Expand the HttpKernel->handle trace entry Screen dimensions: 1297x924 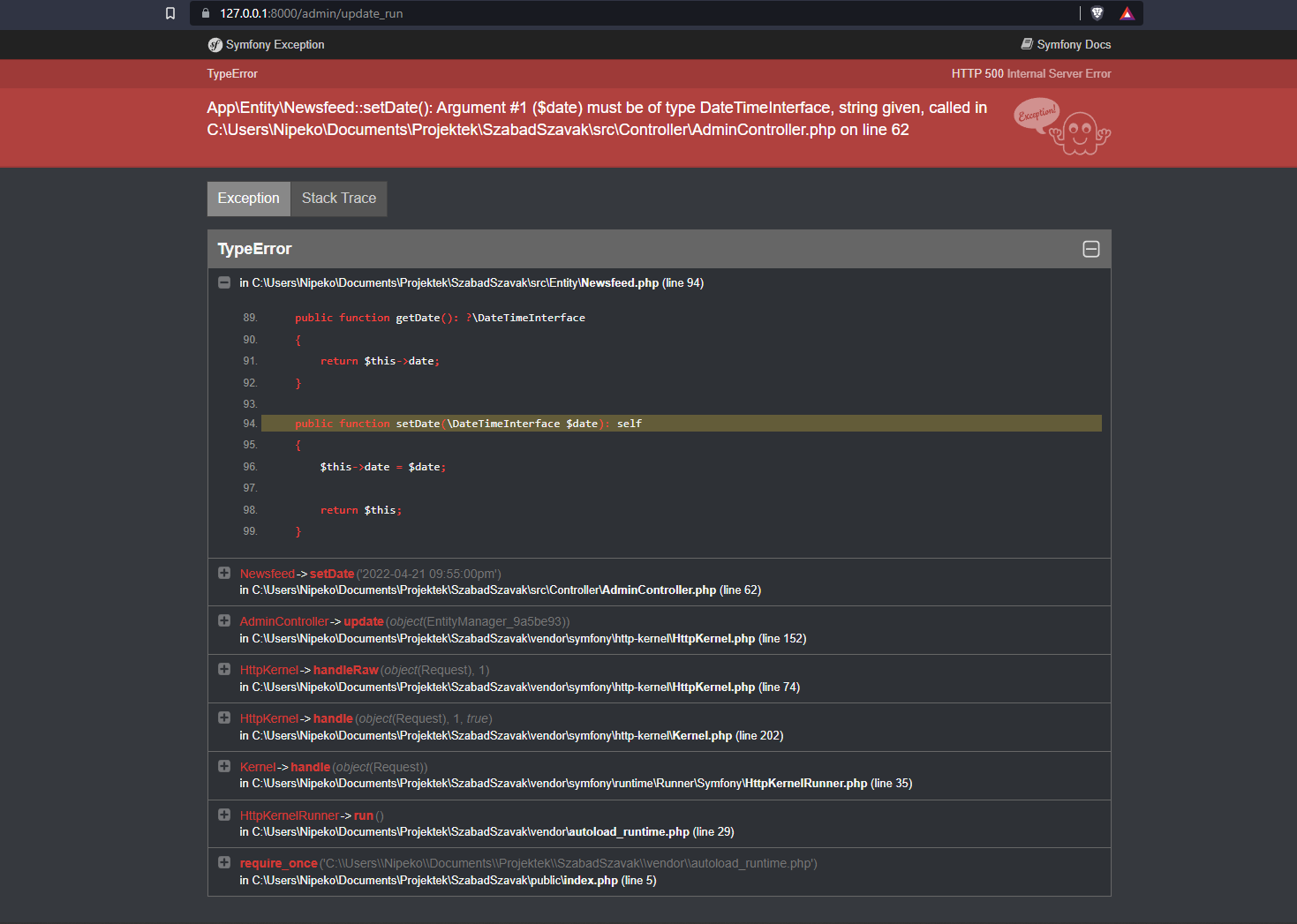click(x=224, y=717)
